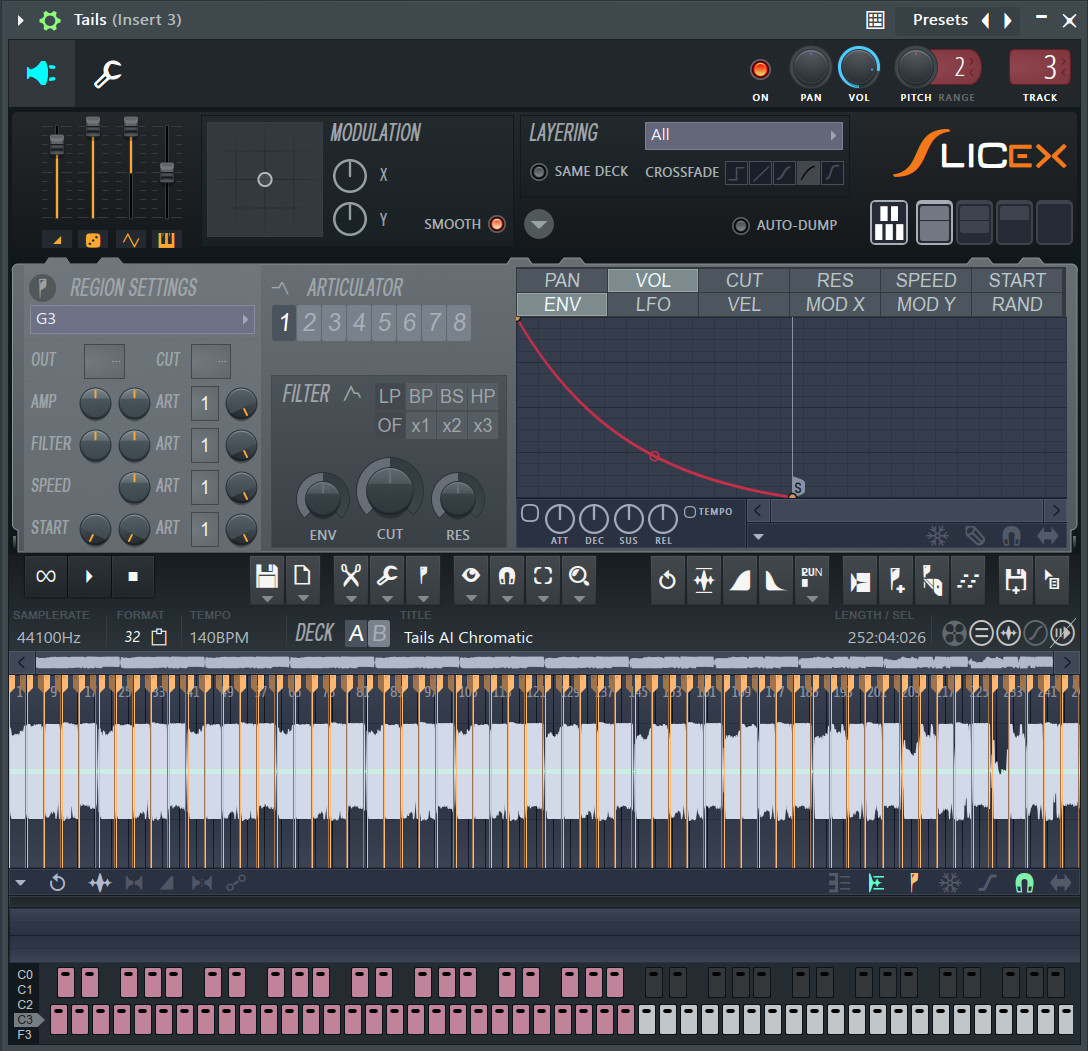Select highpass HP filter mode
This screenshot has height=1051, width=1088.
[x=483, y=396]
